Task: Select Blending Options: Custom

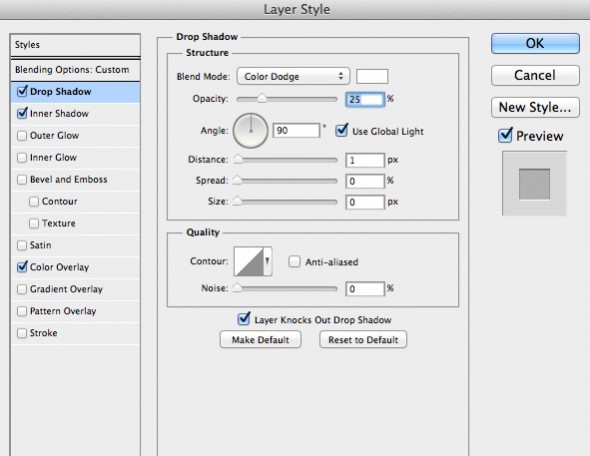Action: coord(75,70)
